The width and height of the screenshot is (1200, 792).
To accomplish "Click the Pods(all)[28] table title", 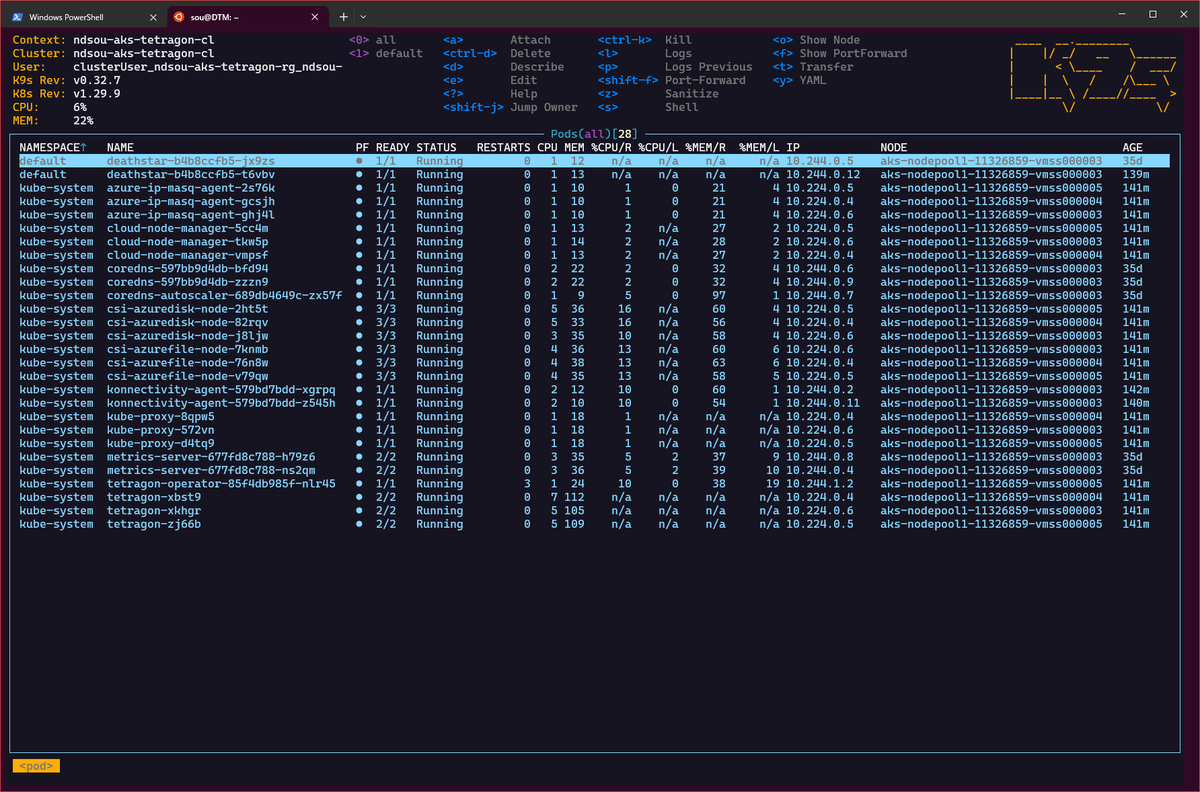I will 594,133.
